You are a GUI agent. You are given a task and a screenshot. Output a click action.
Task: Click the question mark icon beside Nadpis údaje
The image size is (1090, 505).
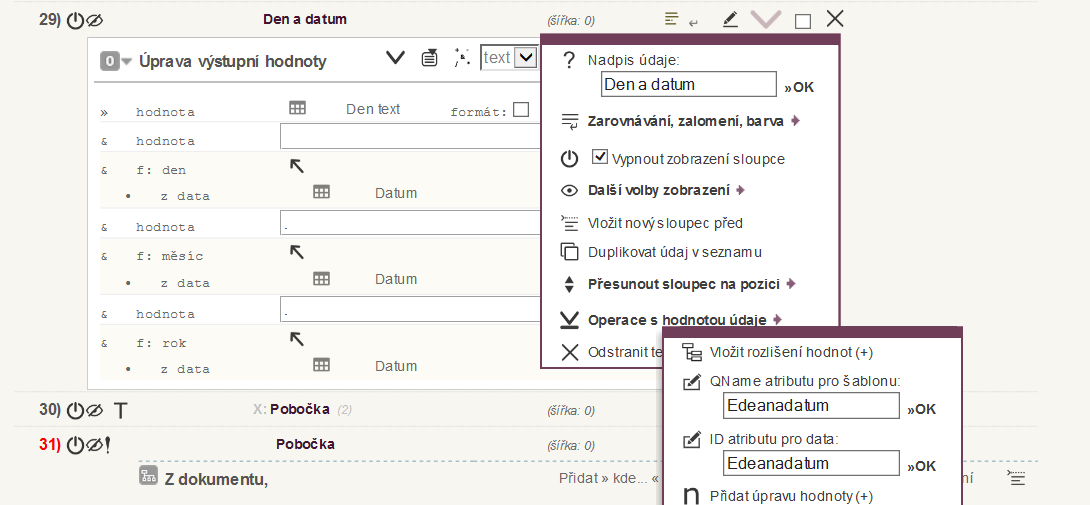569,60
